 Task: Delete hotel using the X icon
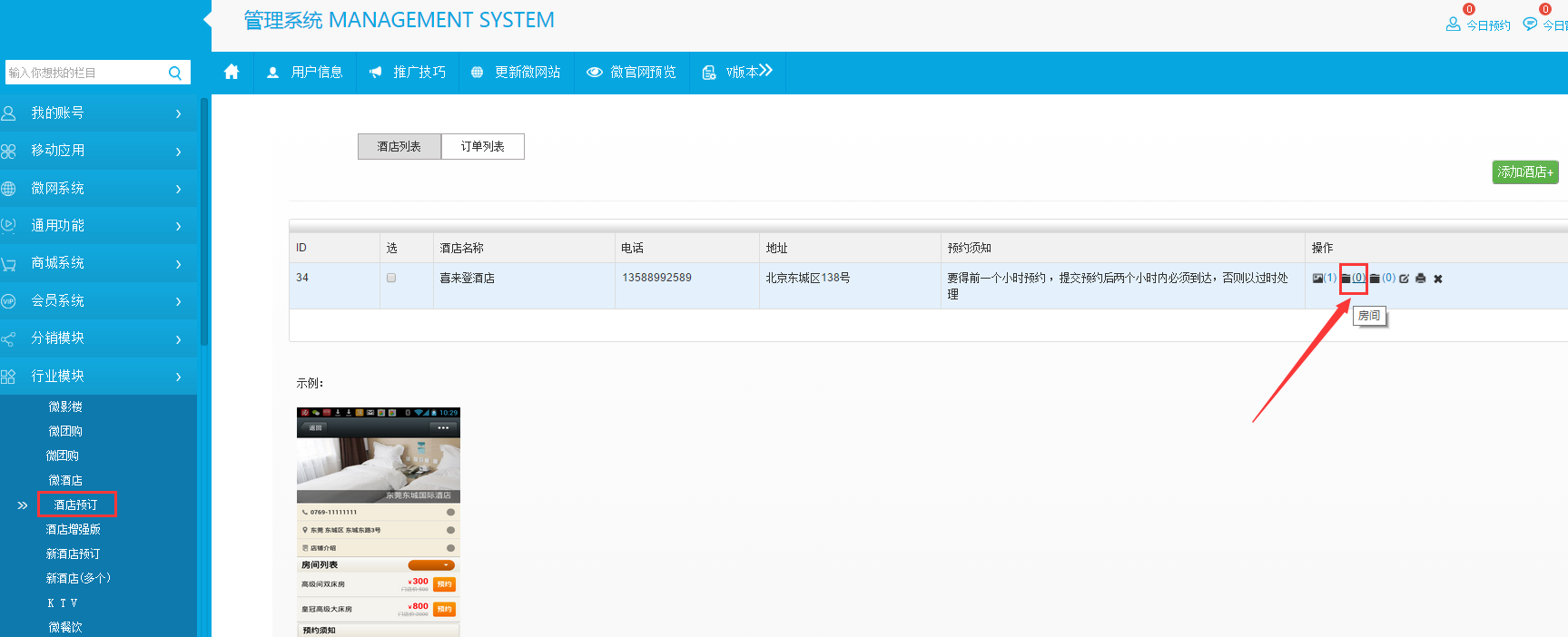pyautogui.click(x=1438, y=279)
